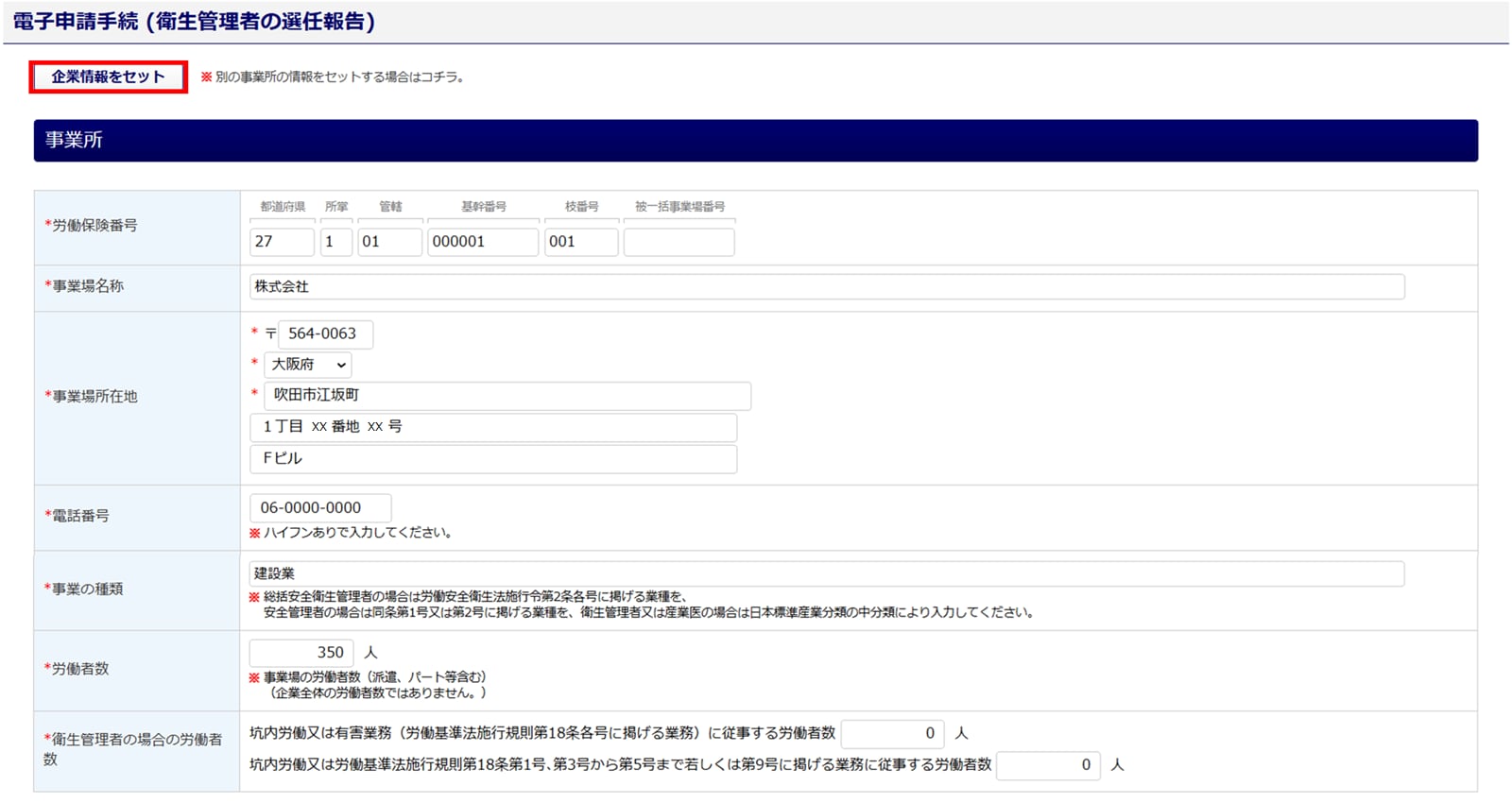Open the 大阪府 prefecture dropdown
Screen dimensions: 1512x803
[308, 365]
